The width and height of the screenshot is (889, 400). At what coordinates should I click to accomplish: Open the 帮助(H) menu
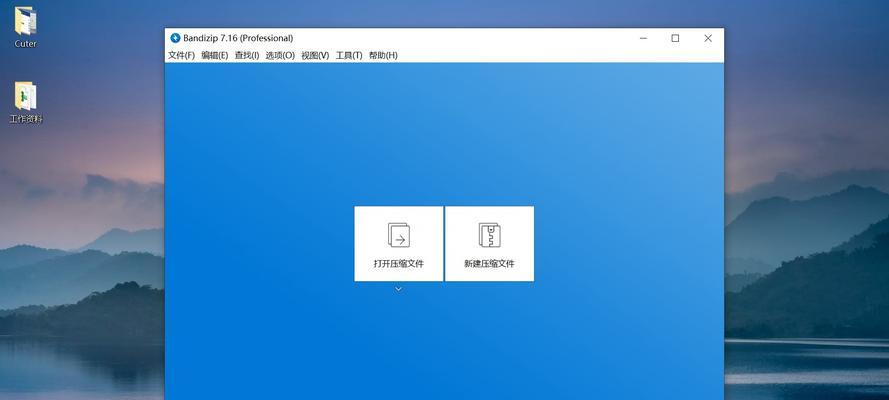coord(383,56)
